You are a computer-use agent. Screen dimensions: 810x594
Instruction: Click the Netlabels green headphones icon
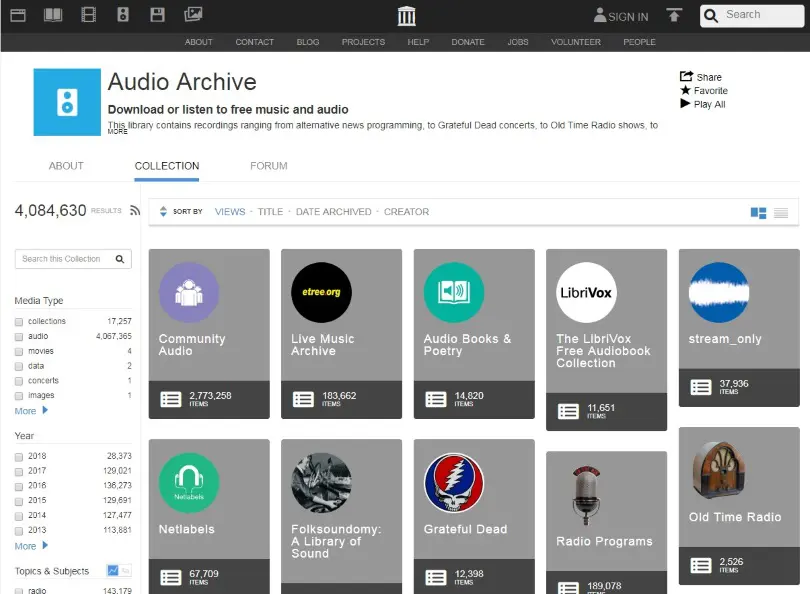pyautogui.click(x=189, y=483)
